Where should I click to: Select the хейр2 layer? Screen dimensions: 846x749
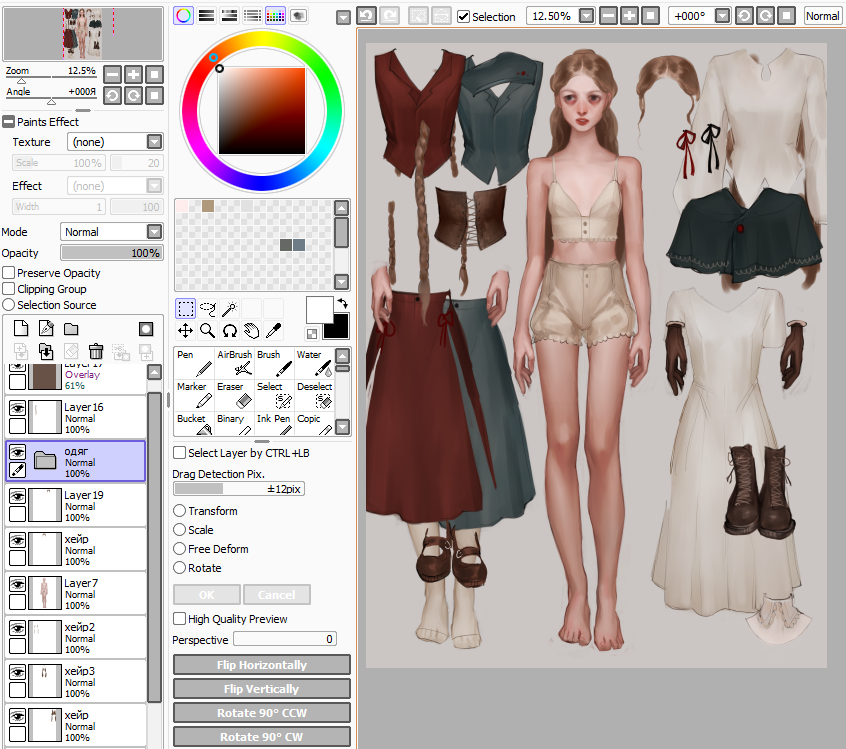tap(76, 637)
